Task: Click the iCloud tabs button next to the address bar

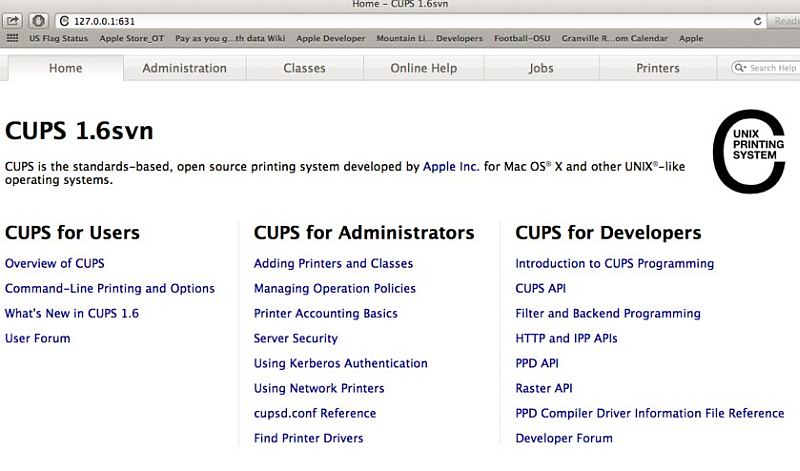Action: point(38,21)
